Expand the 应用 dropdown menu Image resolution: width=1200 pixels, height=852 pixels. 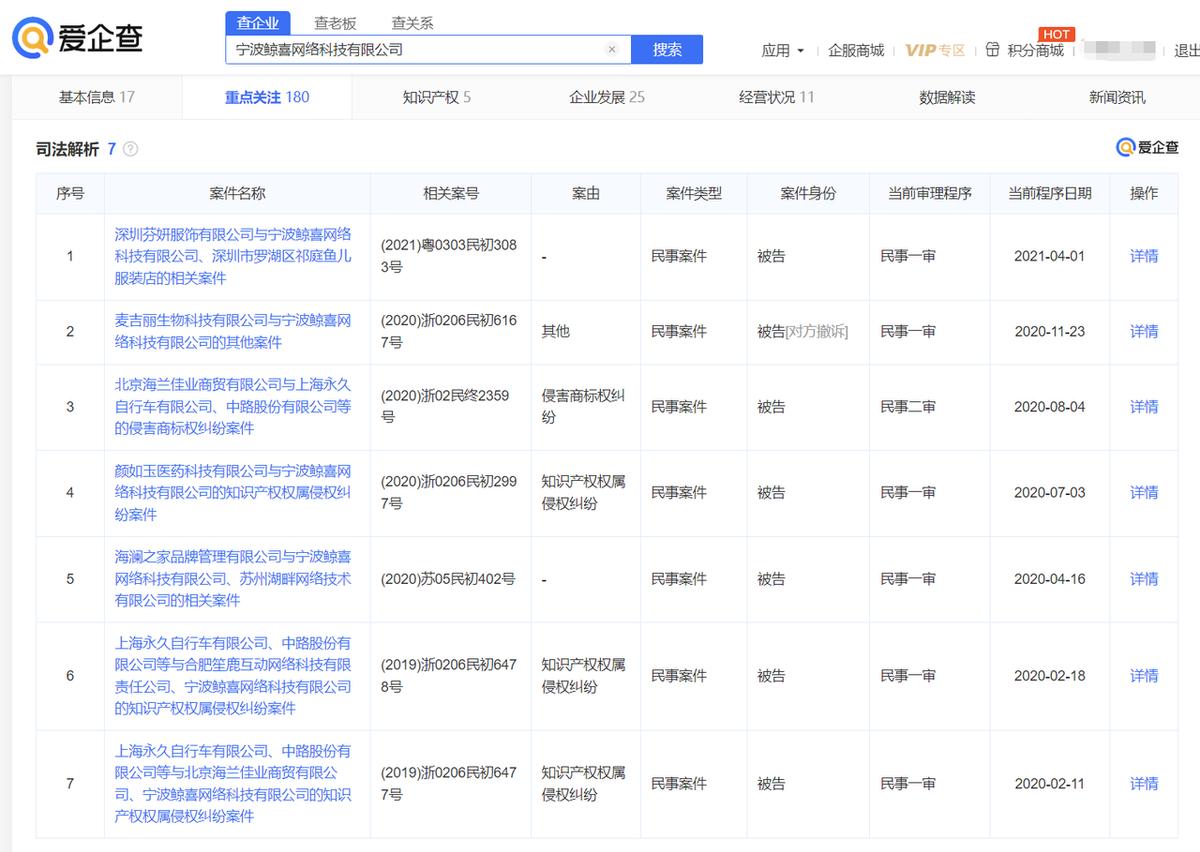pyautogui.click(x=783, y=48)
